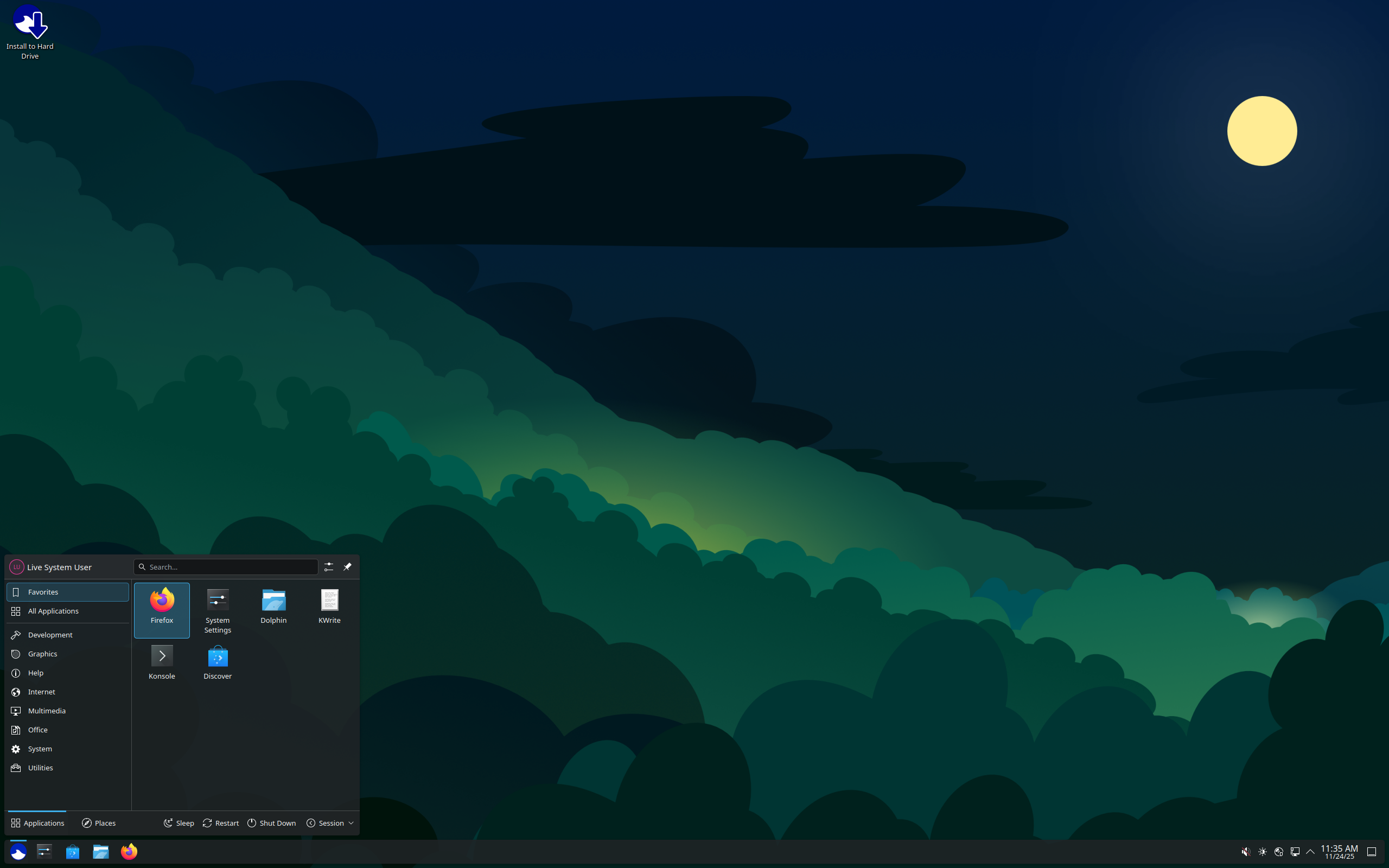
Task: Expand the hidden system tray icons arrow
Action: point(1310,852)
